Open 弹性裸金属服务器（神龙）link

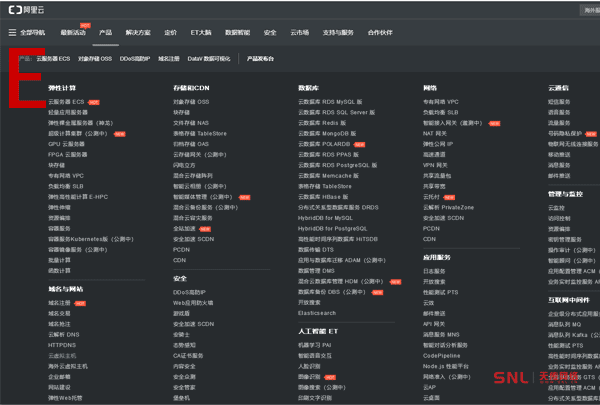80,123
